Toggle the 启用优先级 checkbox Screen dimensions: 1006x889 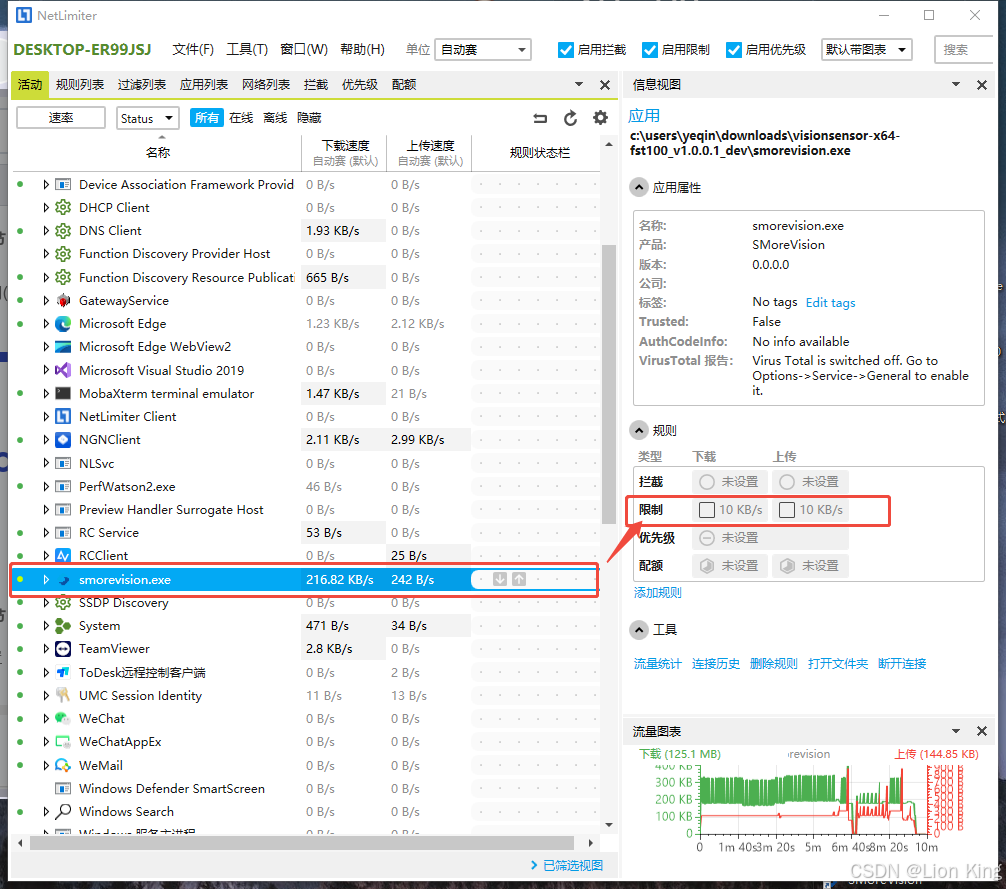[733, 50]
